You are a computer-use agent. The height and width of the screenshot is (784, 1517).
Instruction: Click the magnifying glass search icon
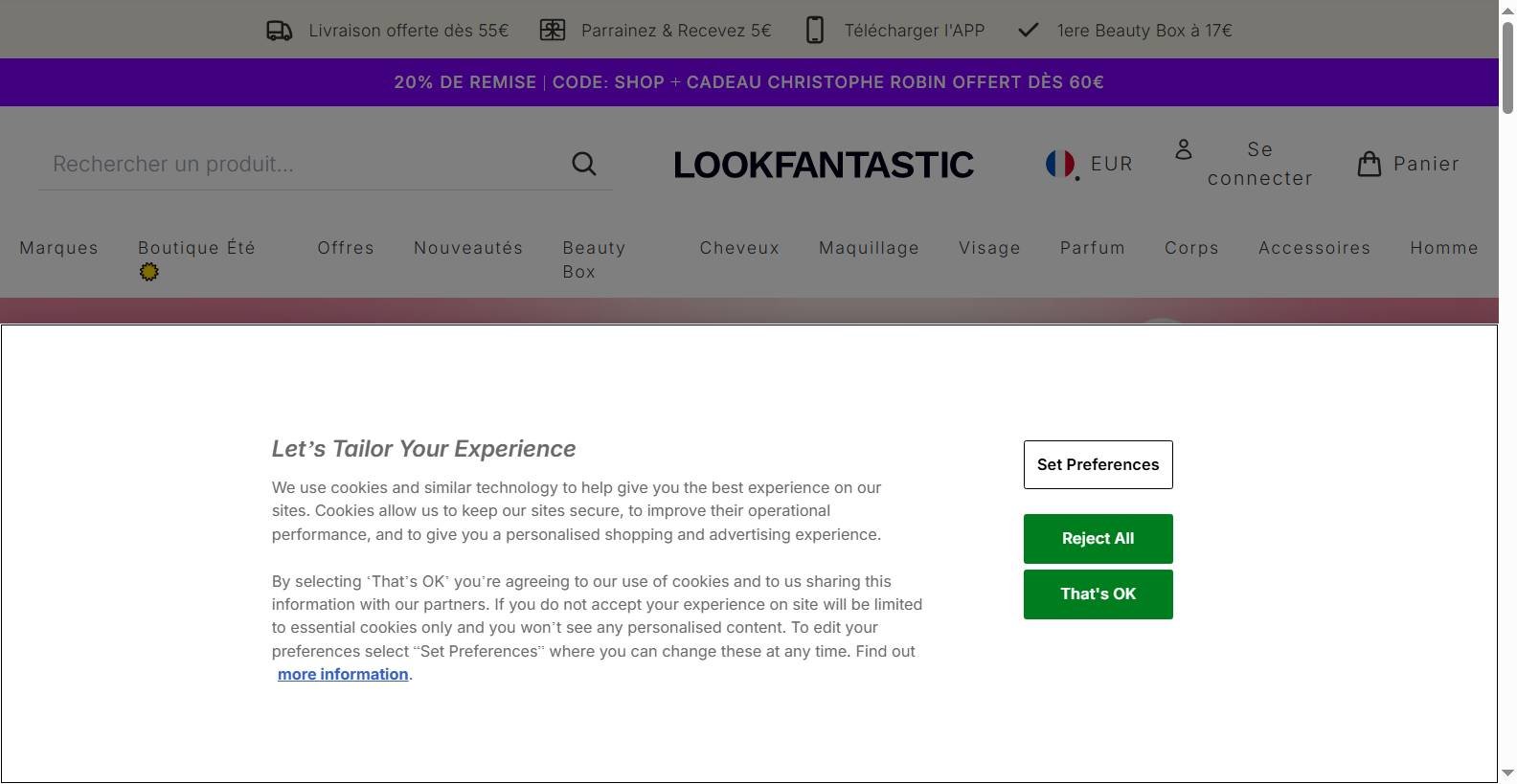point(584,164)
